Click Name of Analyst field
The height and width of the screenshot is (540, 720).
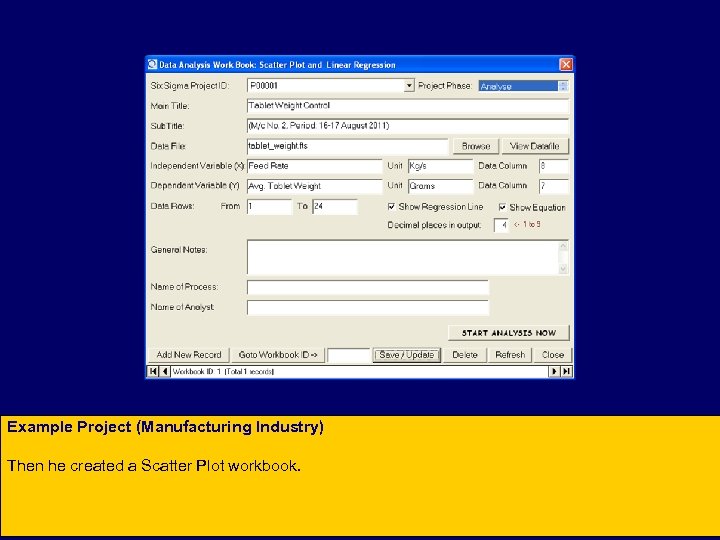(368, 308)
